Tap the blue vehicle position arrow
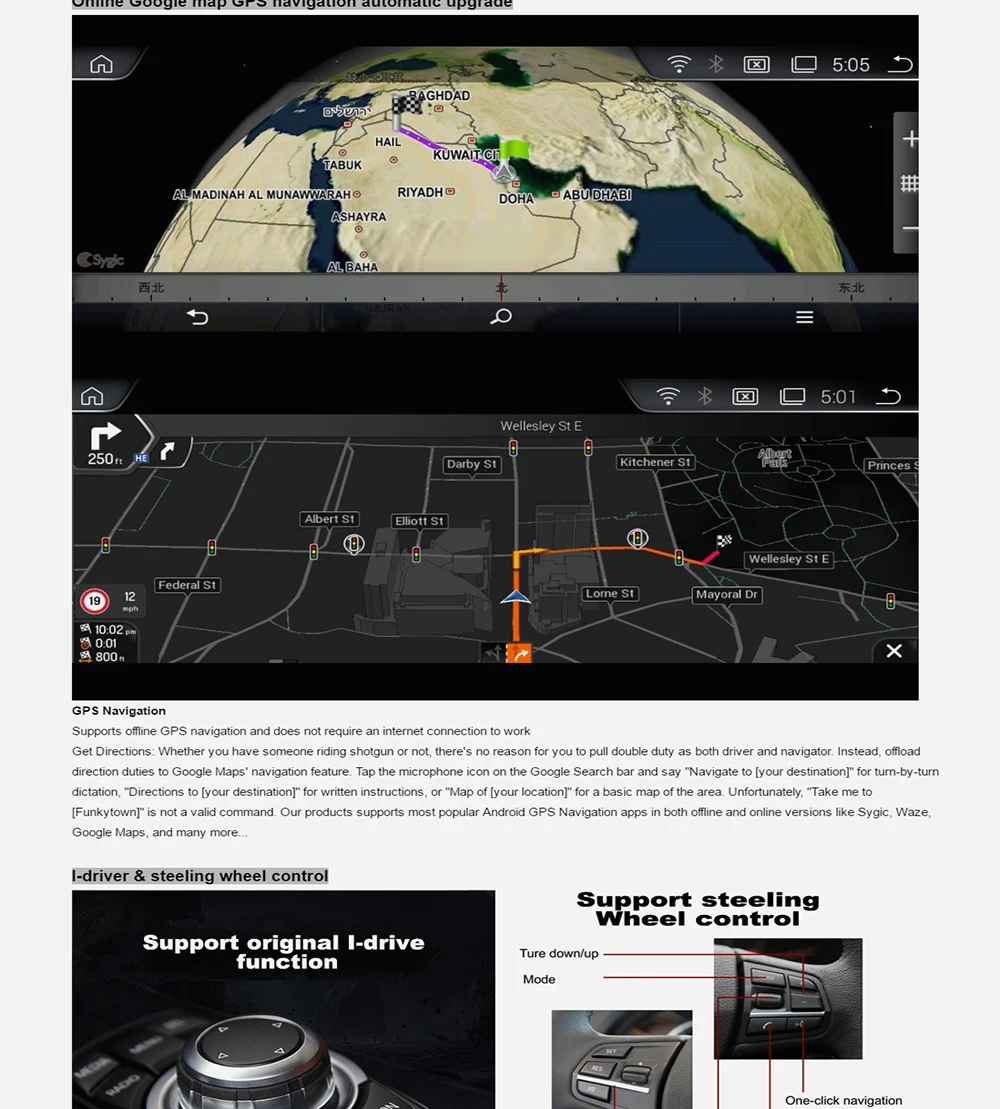Image resolution: width=1000 pixels, height=1109 pixels. point(516,598)
